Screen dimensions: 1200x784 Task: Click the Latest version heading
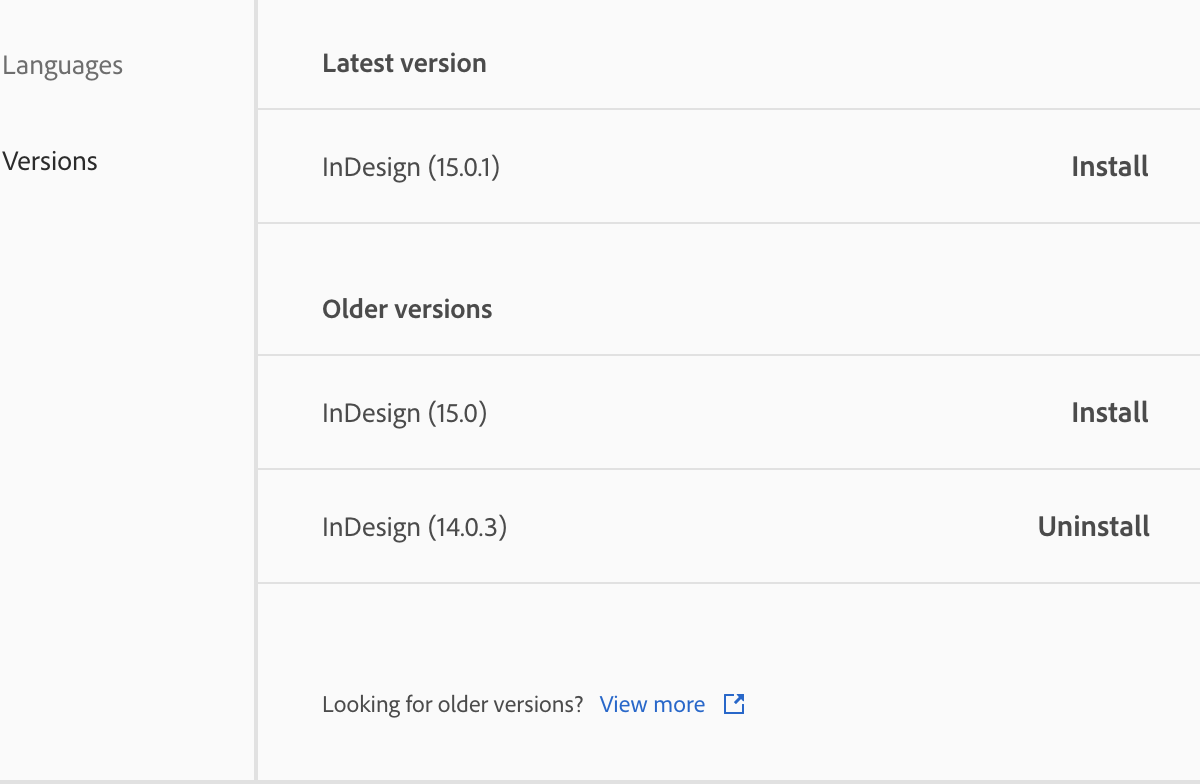point(404,63)
